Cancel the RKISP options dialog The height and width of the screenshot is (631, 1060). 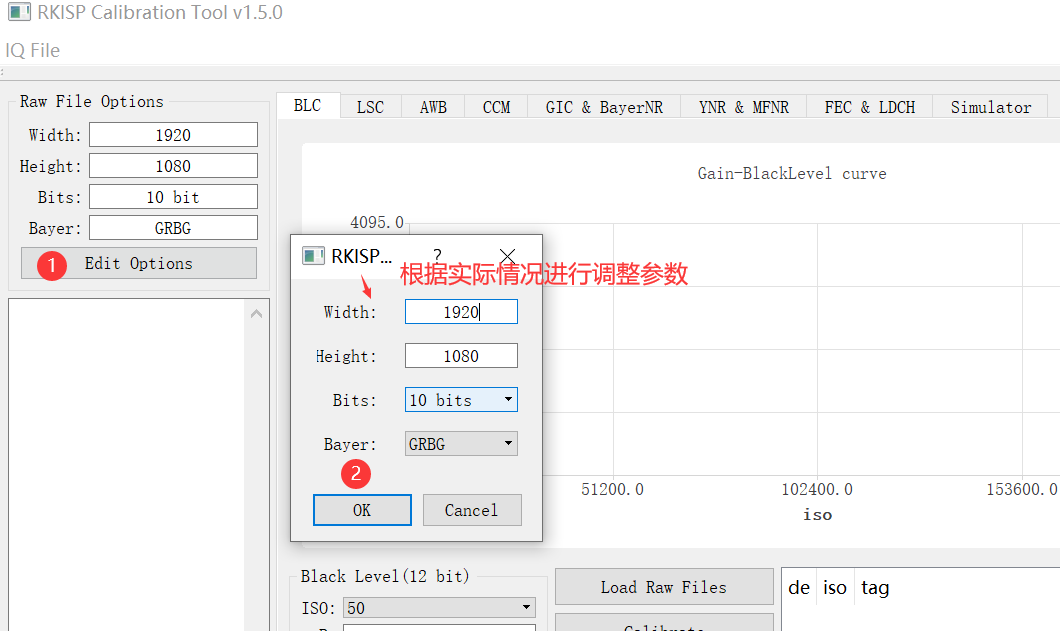(x=472, y=509)
